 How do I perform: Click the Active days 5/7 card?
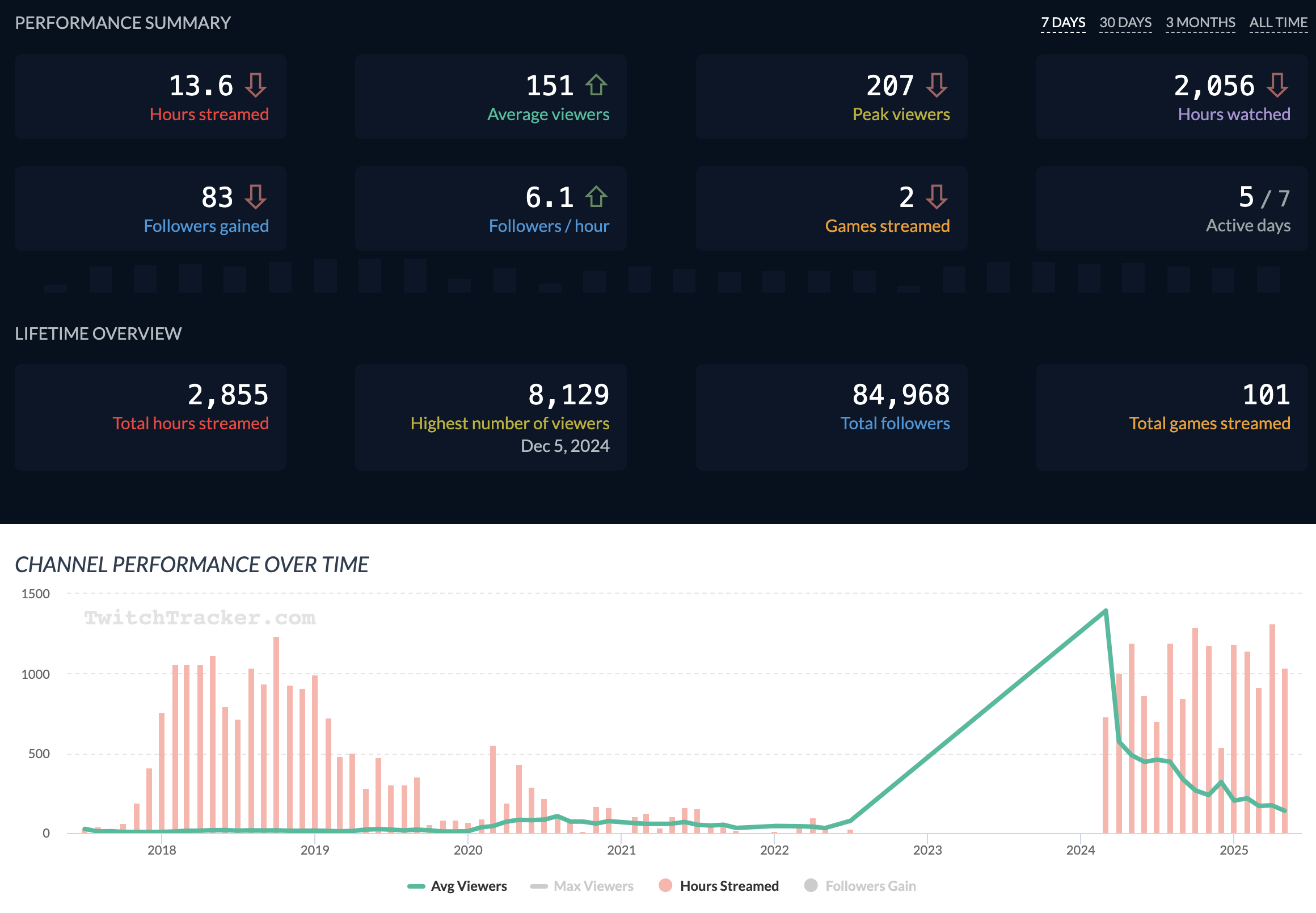click(x=1171, y=208)
